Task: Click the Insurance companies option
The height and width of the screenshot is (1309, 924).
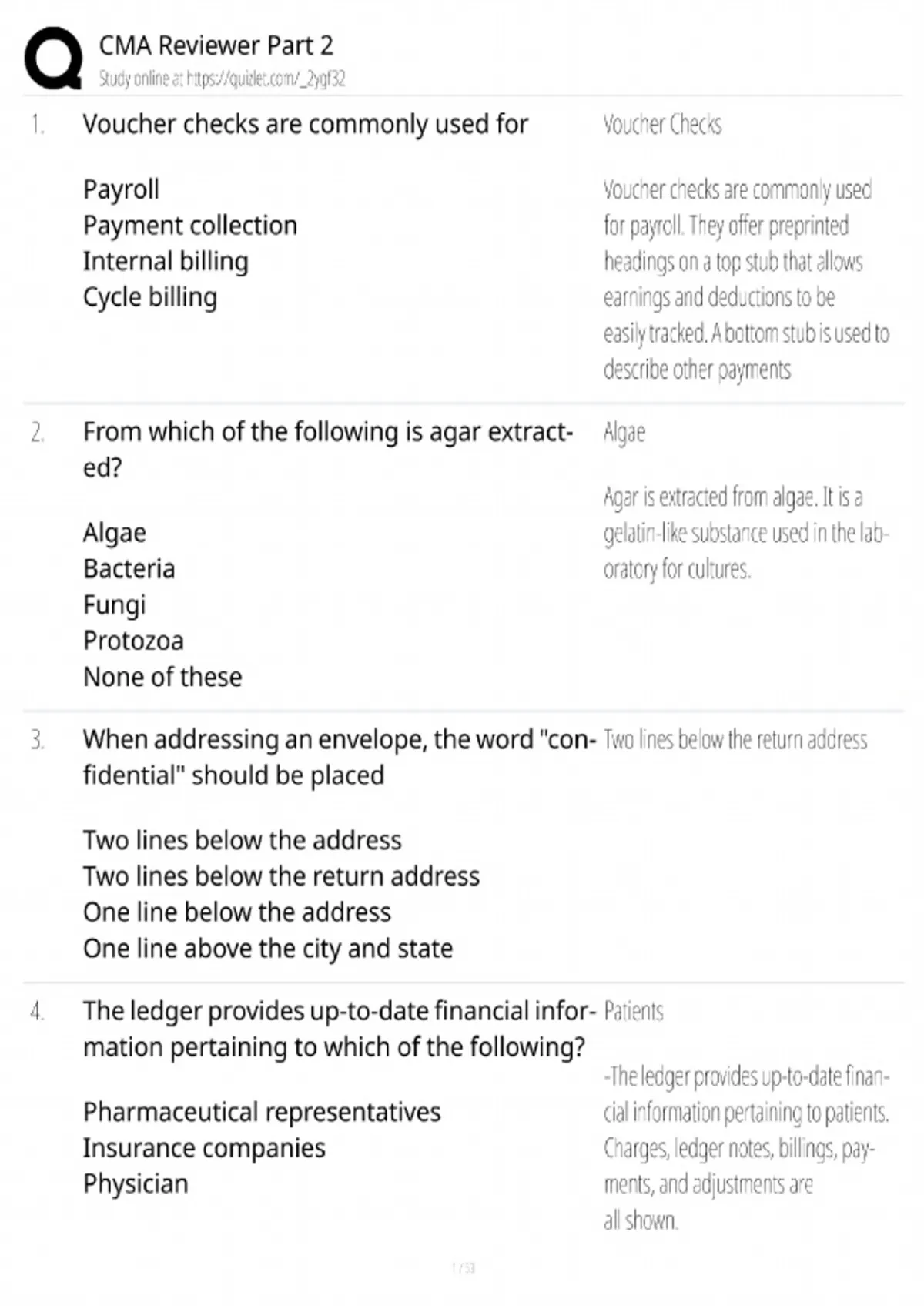Action: pos(204,1147)
